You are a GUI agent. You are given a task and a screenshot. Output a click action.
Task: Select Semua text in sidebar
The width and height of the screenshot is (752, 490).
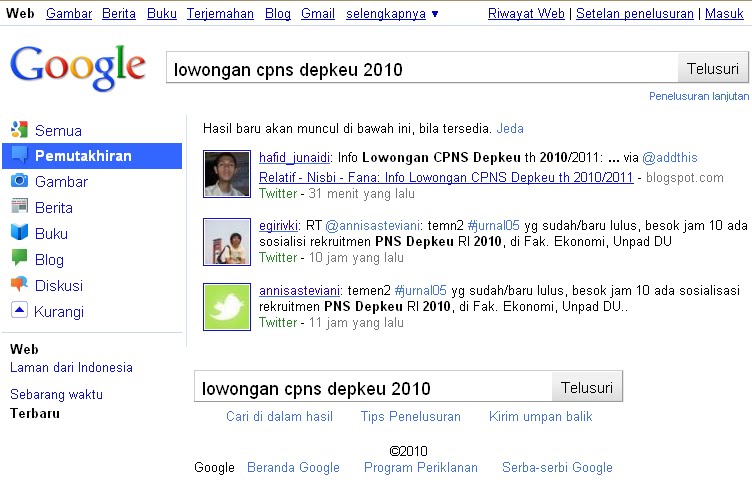[x=58, y=130]
